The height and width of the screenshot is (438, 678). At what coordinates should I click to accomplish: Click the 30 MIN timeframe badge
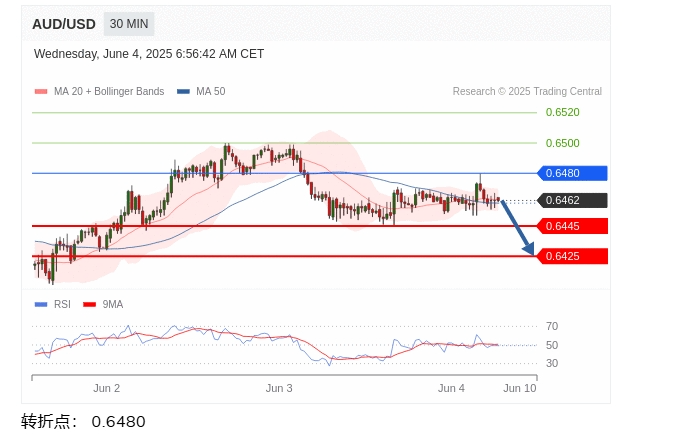tap(129, 24)
